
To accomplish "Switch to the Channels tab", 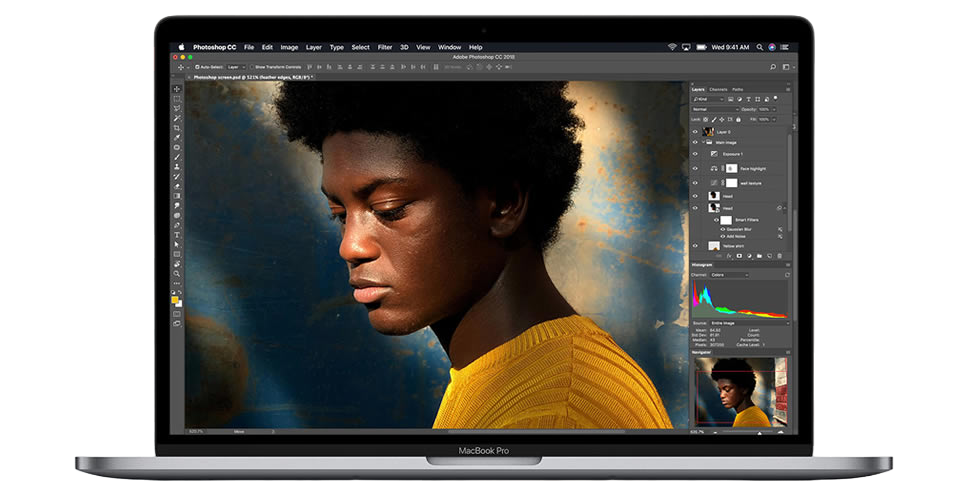I will click(x=718, y=89).
